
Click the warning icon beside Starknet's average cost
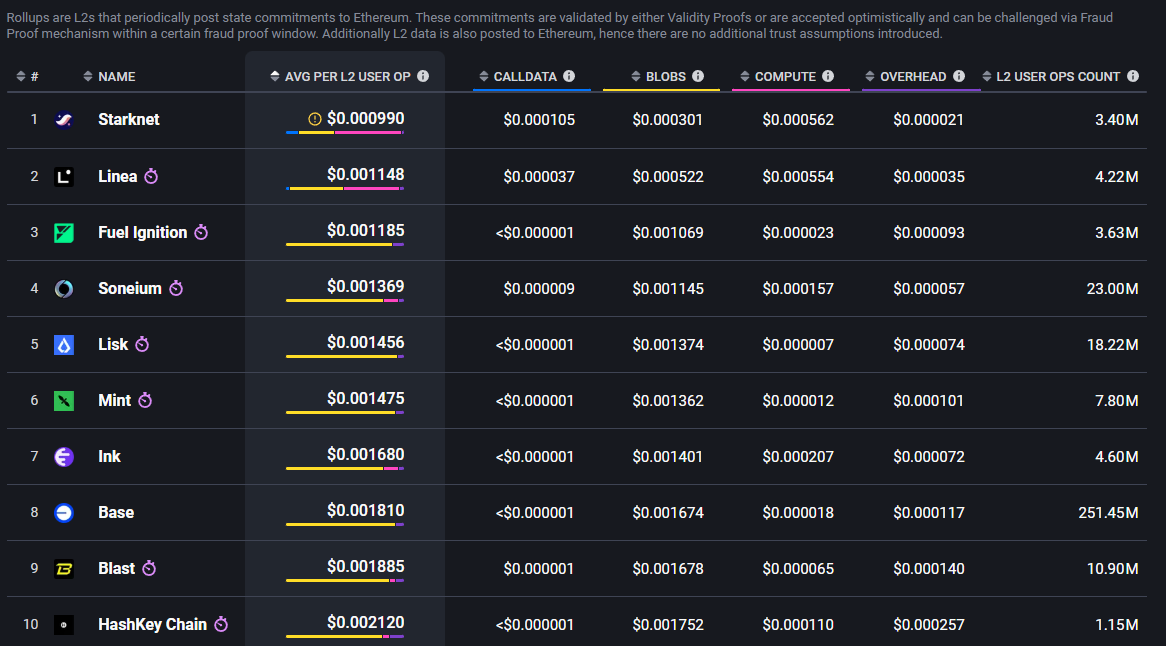coord(315,119)
